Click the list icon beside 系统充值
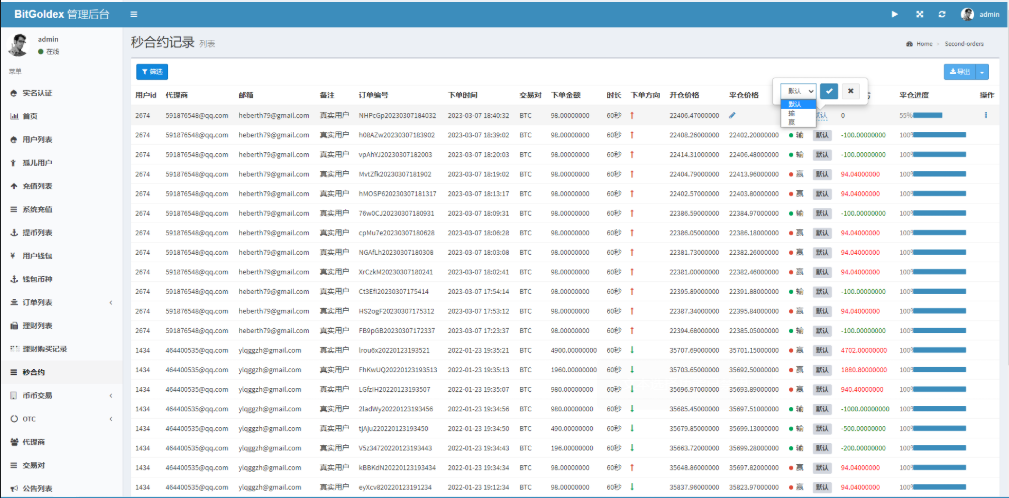1009x498 pixels. point(14,209)
